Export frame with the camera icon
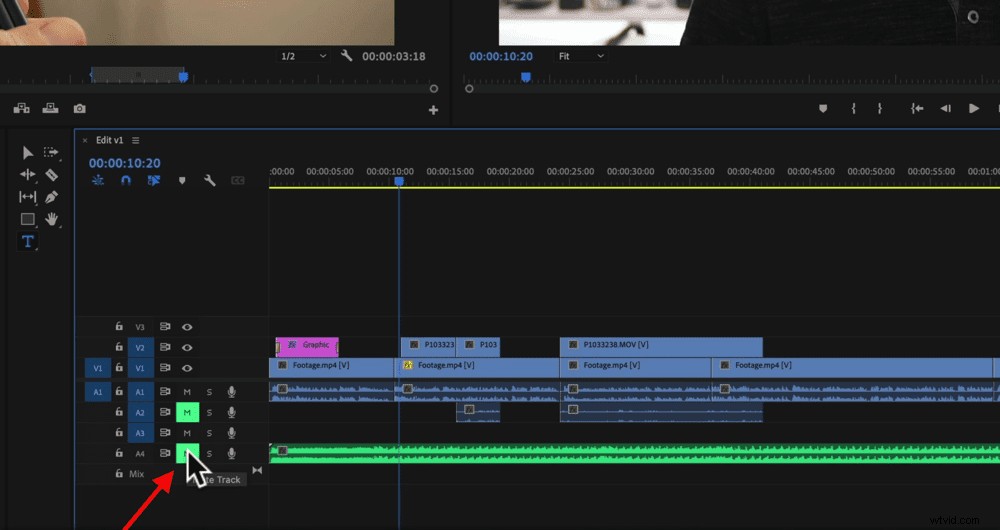1000x530 pixels. click(79, 108)
